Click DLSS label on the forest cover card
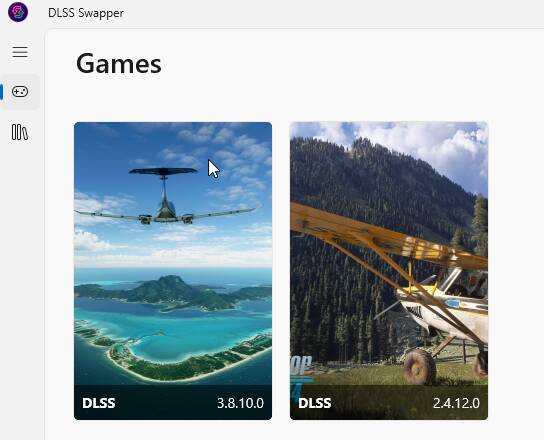Viewport: 544px width, 440px height. (x=315, y=403)
